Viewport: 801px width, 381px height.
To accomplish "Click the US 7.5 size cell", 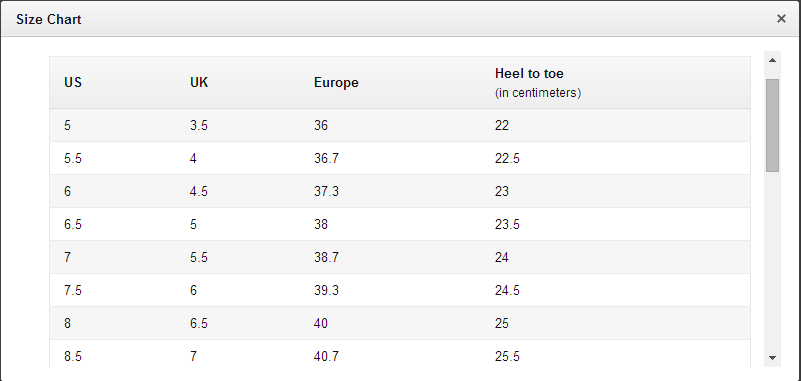I will coord(73,290).
